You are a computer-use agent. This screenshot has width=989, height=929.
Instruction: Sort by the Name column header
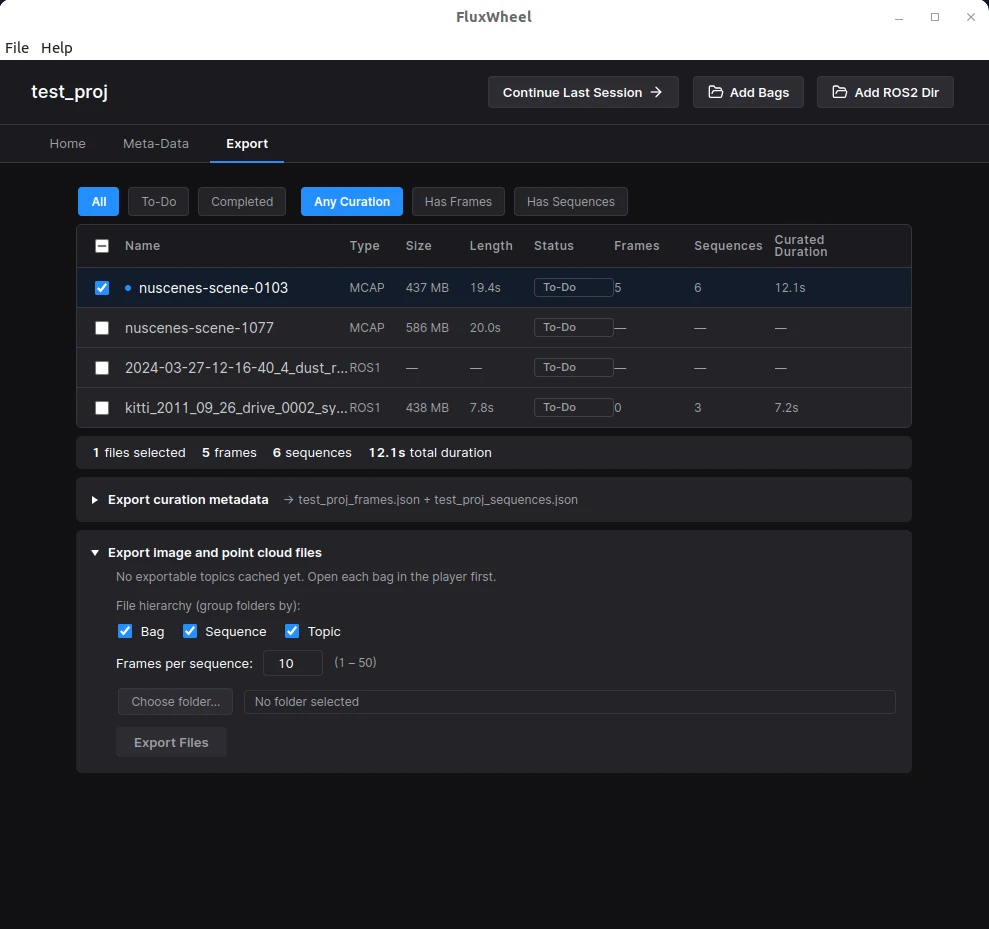tap(143, 246)
